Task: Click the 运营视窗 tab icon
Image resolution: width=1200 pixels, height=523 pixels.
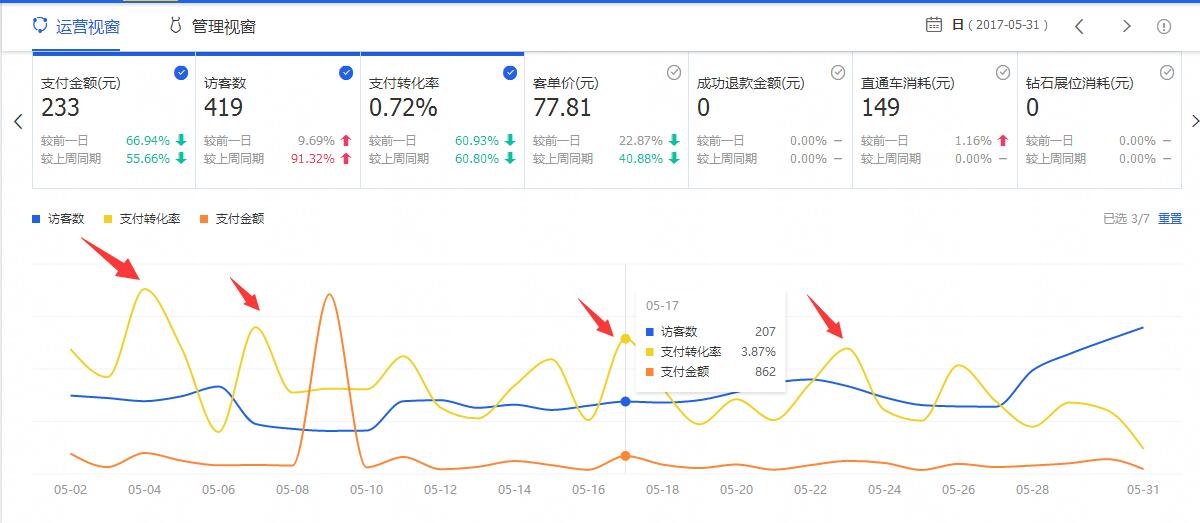Action: click(x=40, y=25)
